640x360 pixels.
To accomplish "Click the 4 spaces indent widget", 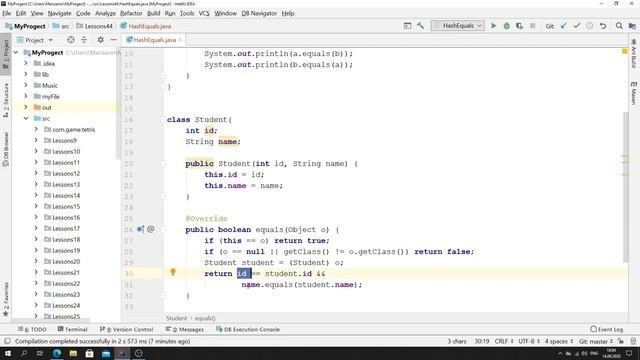I will tap(559, 341).
